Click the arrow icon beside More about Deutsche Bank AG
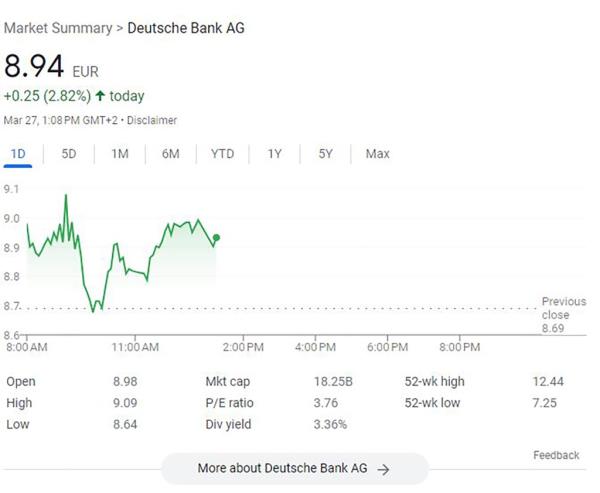This screenshot has height=493, width=600. point(383,468)
